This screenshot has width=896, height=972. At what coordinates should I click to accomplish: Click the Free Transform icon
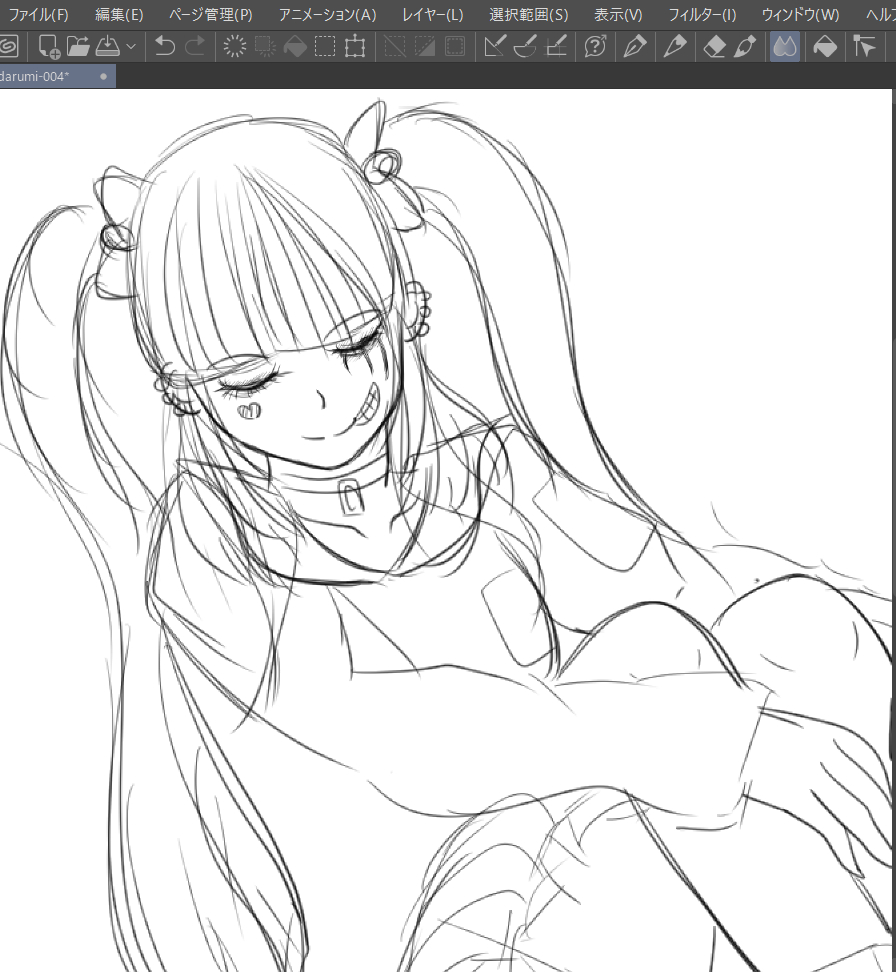point(355,46)
